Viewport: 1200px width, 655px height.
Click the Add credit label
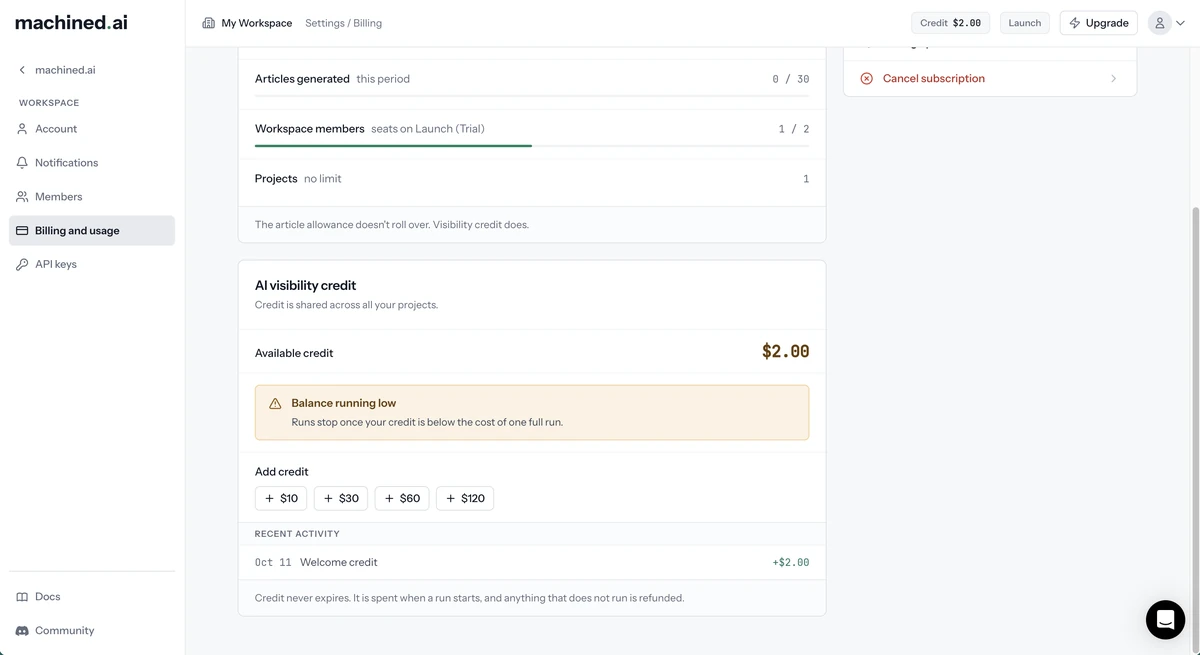click(282, 472)
